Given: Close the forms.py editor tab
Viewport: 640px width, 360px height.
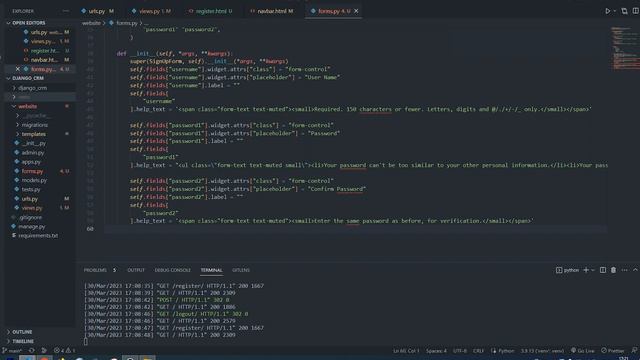Looking at the screenshot, I should [356, 11].
